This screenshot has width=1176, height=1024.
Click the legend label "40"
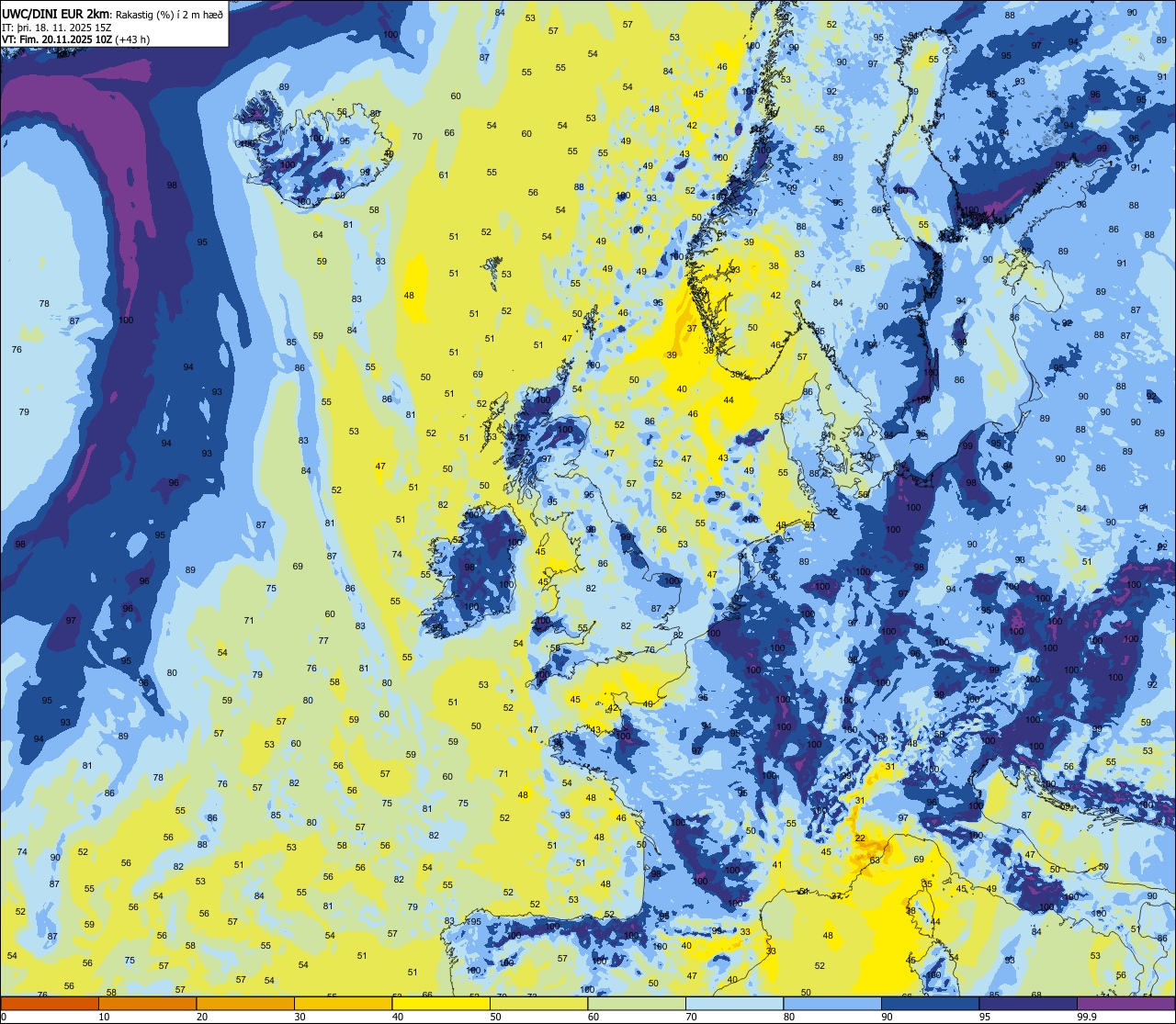click(x=398, y=1017)
